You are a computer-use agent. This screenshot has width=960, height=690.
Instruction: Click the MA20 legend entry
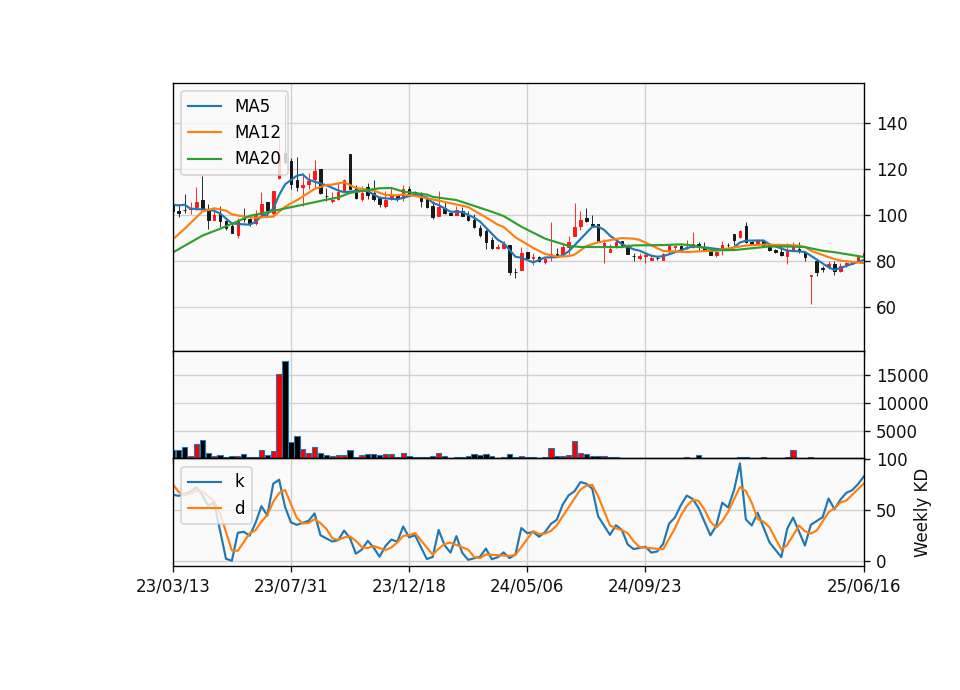coord(234,158)
